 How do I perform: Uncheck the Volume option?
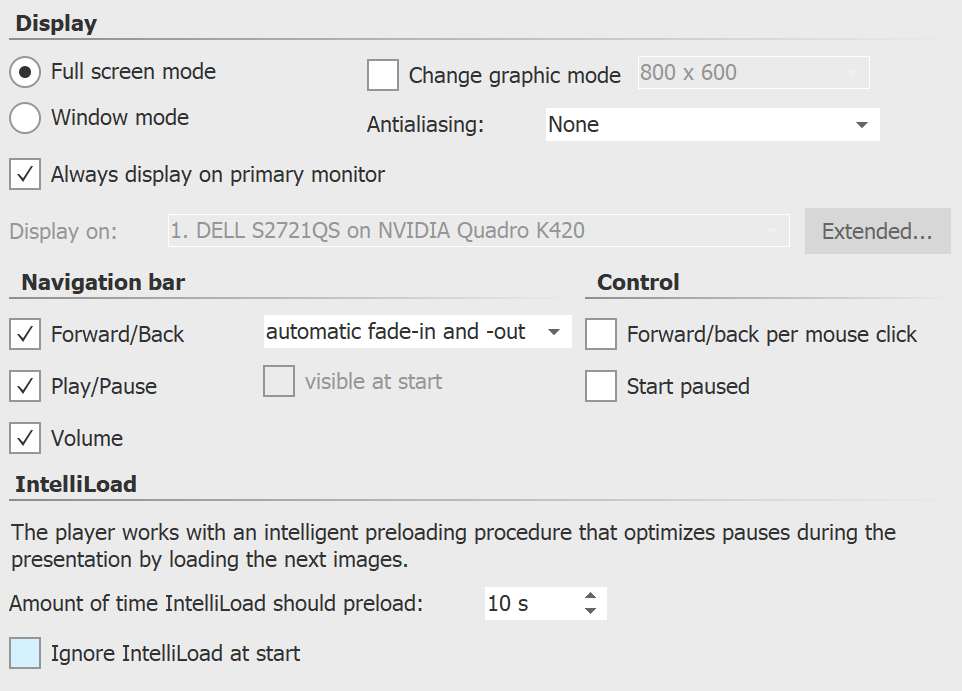(x=25, y=438)
